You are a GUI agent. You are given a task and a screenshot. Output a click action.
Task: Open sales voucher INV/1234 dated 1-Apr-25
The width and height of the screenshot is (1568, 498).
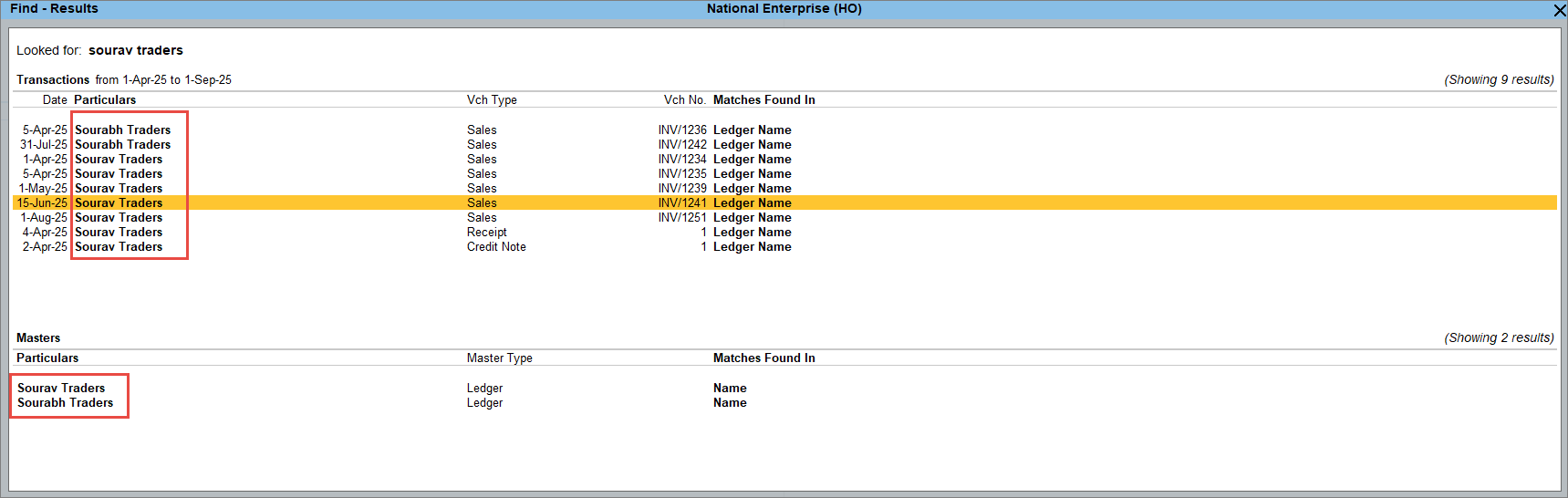[x=119, y=160]
